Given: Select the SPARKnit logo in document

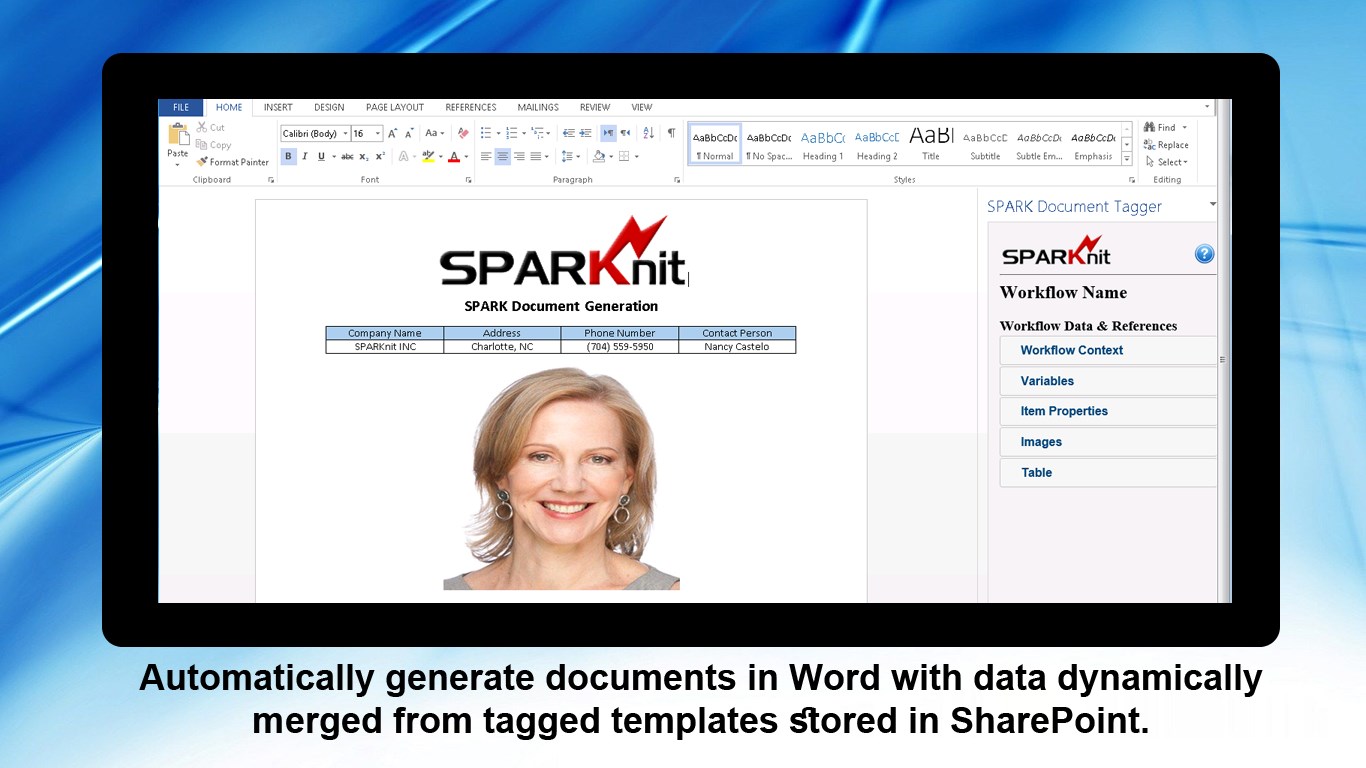Looking at the screenshot, I should 563,251.
